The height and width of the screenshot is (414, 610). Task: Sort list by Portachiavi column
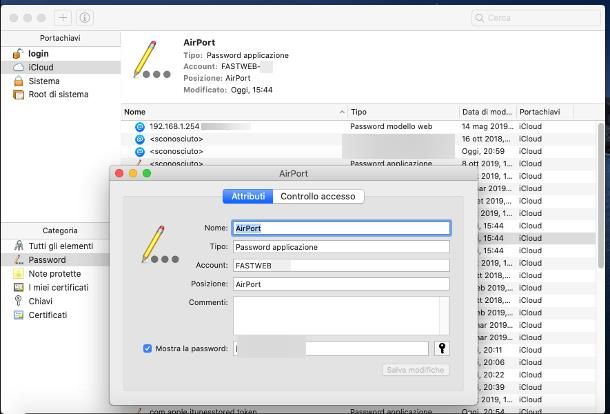pyautogui.click(x=545, y=112)
